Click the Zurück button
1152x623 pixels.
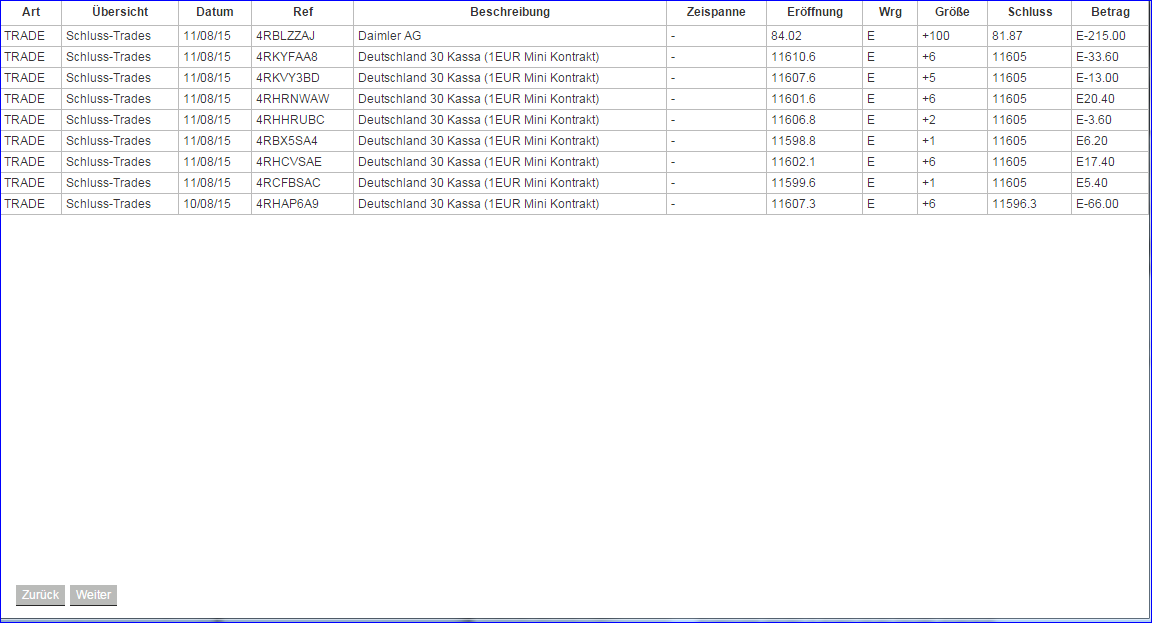(x=39, y=595)
